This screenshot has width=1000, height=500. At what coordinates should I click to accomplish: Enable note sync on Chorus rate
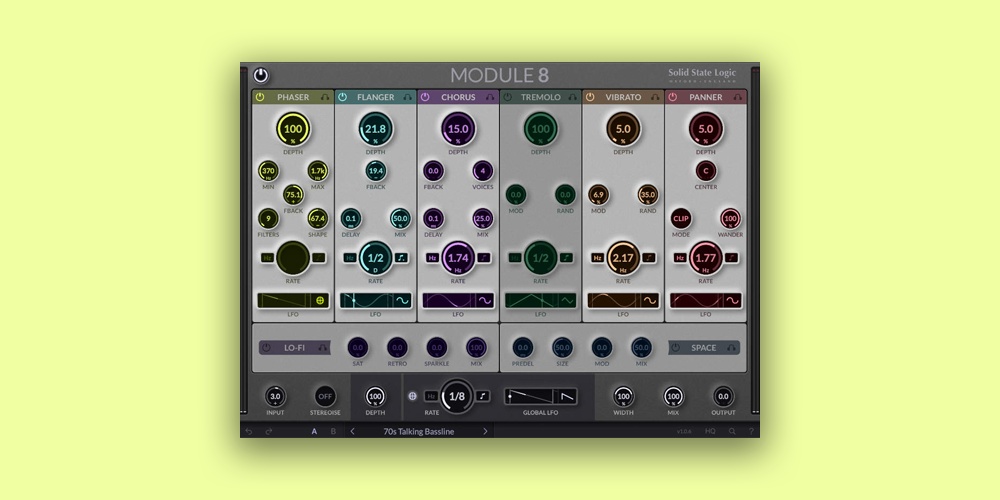click(x=483, y=258)
